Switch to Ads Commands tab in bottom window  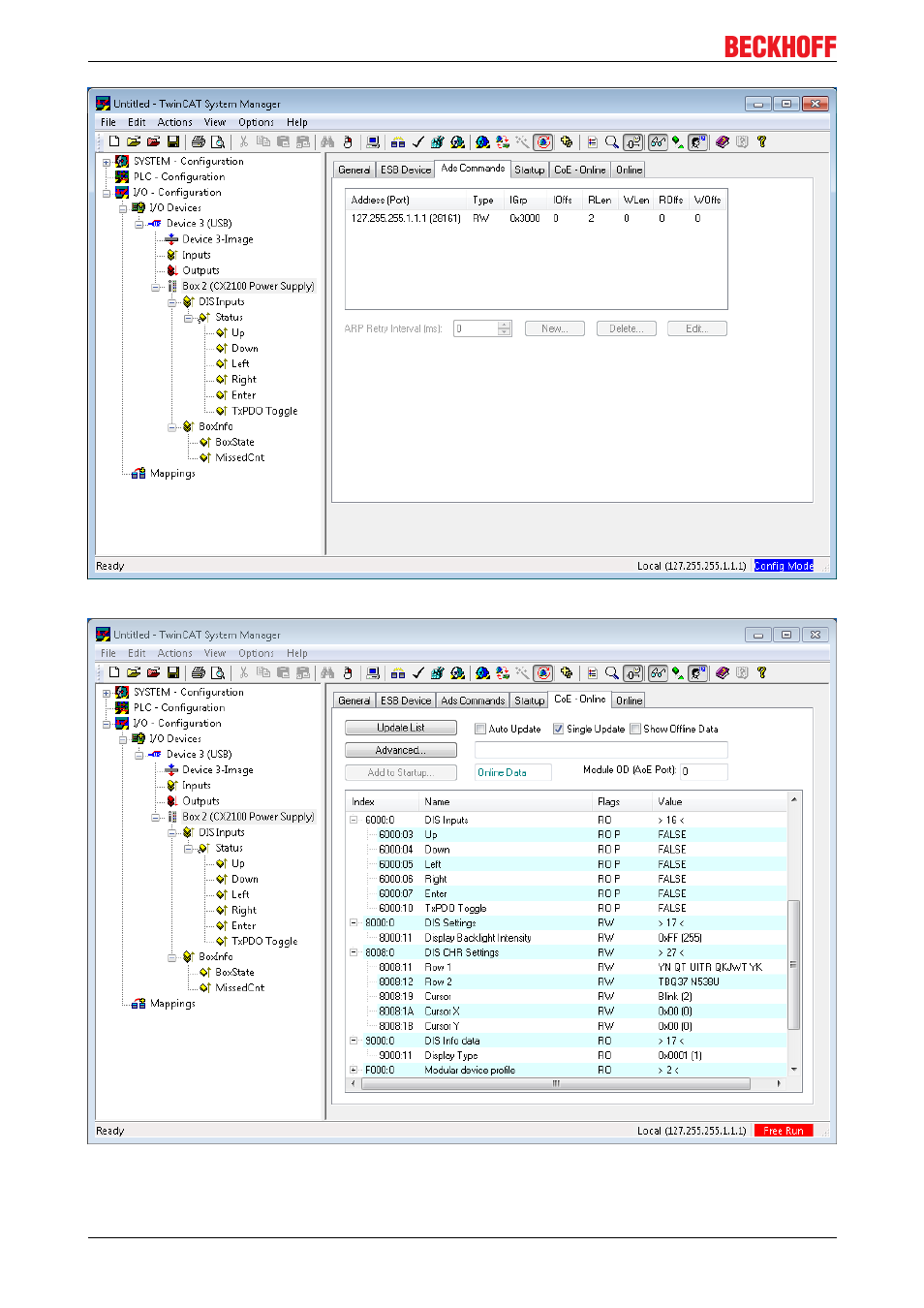point(473,701)
